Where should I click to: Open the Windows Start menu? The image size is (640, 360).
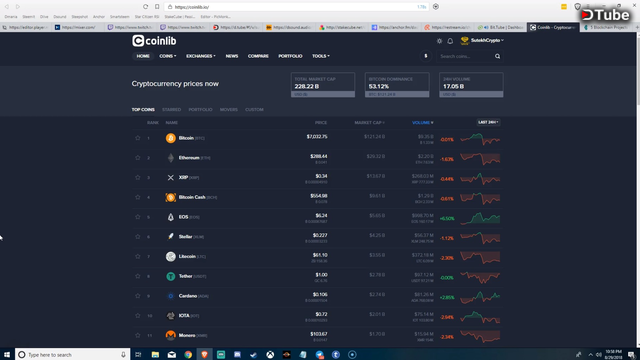pos(7,354)
